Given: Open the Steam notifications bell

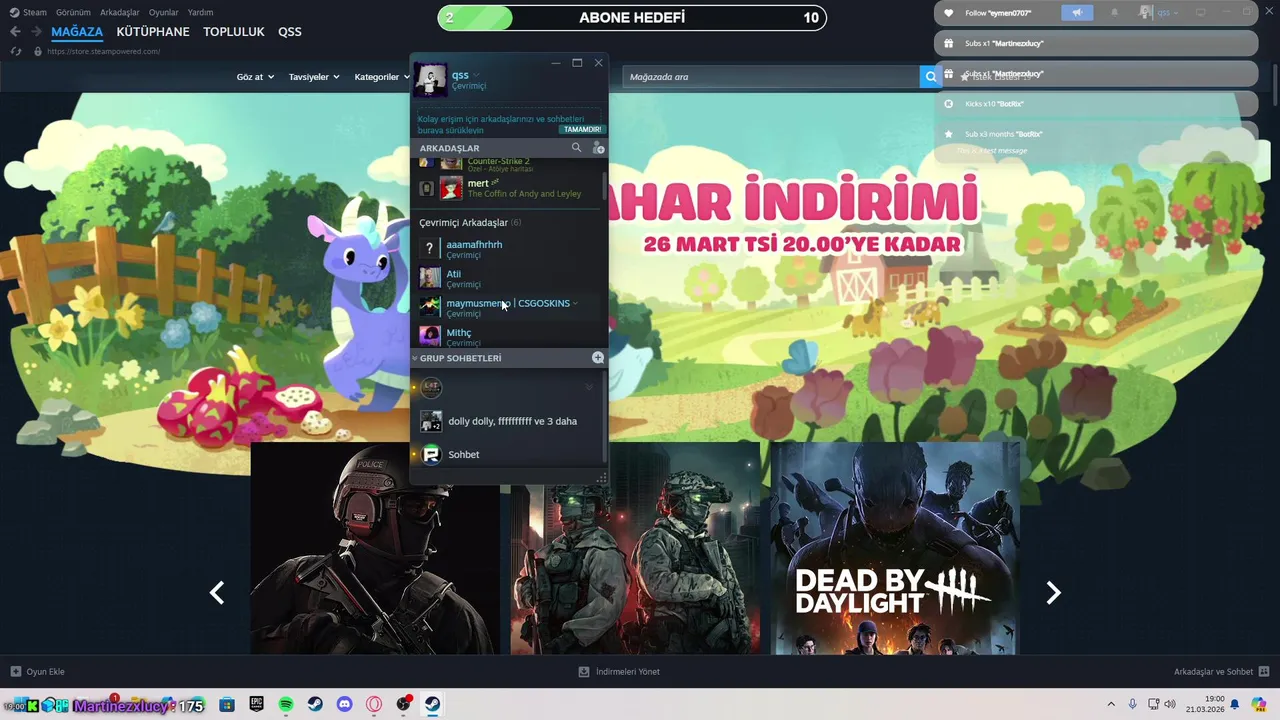Looking at the screenshot, I should (1114, 13).
